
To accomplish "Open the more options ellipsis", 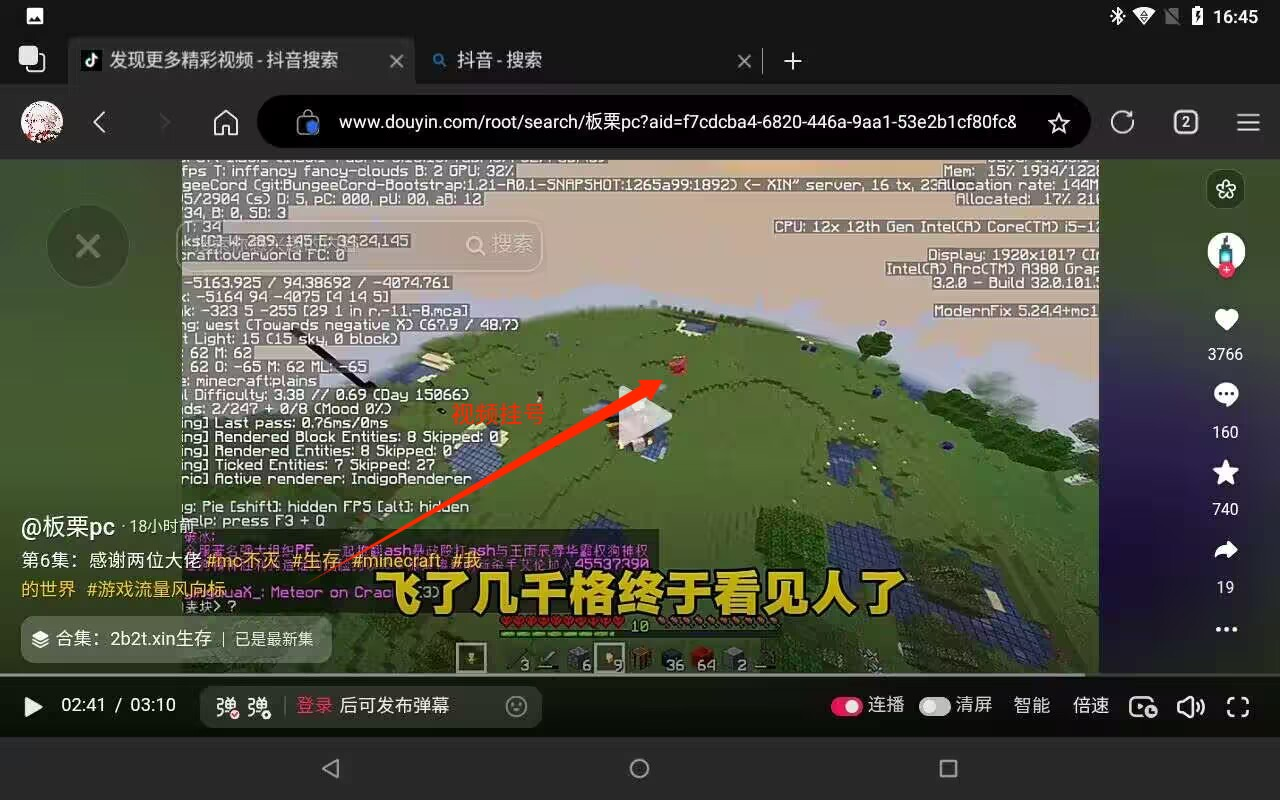I will click(x=1226, y=630).
